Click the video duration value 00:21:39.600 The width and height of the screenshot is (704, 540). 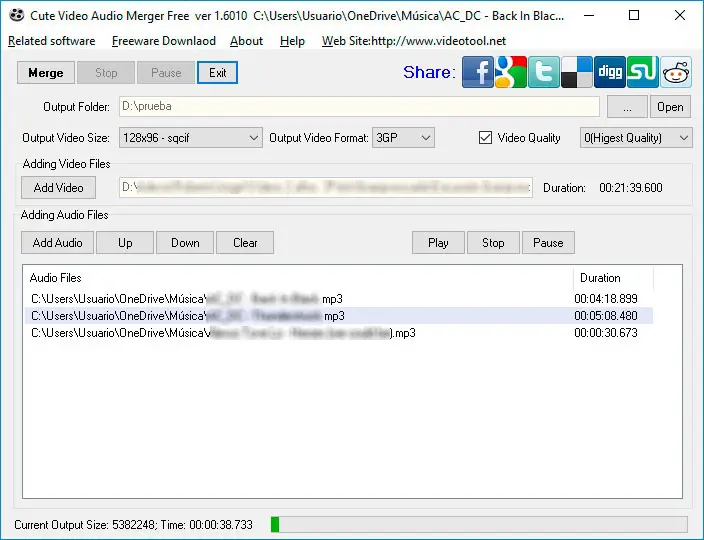tap(631, 188)
